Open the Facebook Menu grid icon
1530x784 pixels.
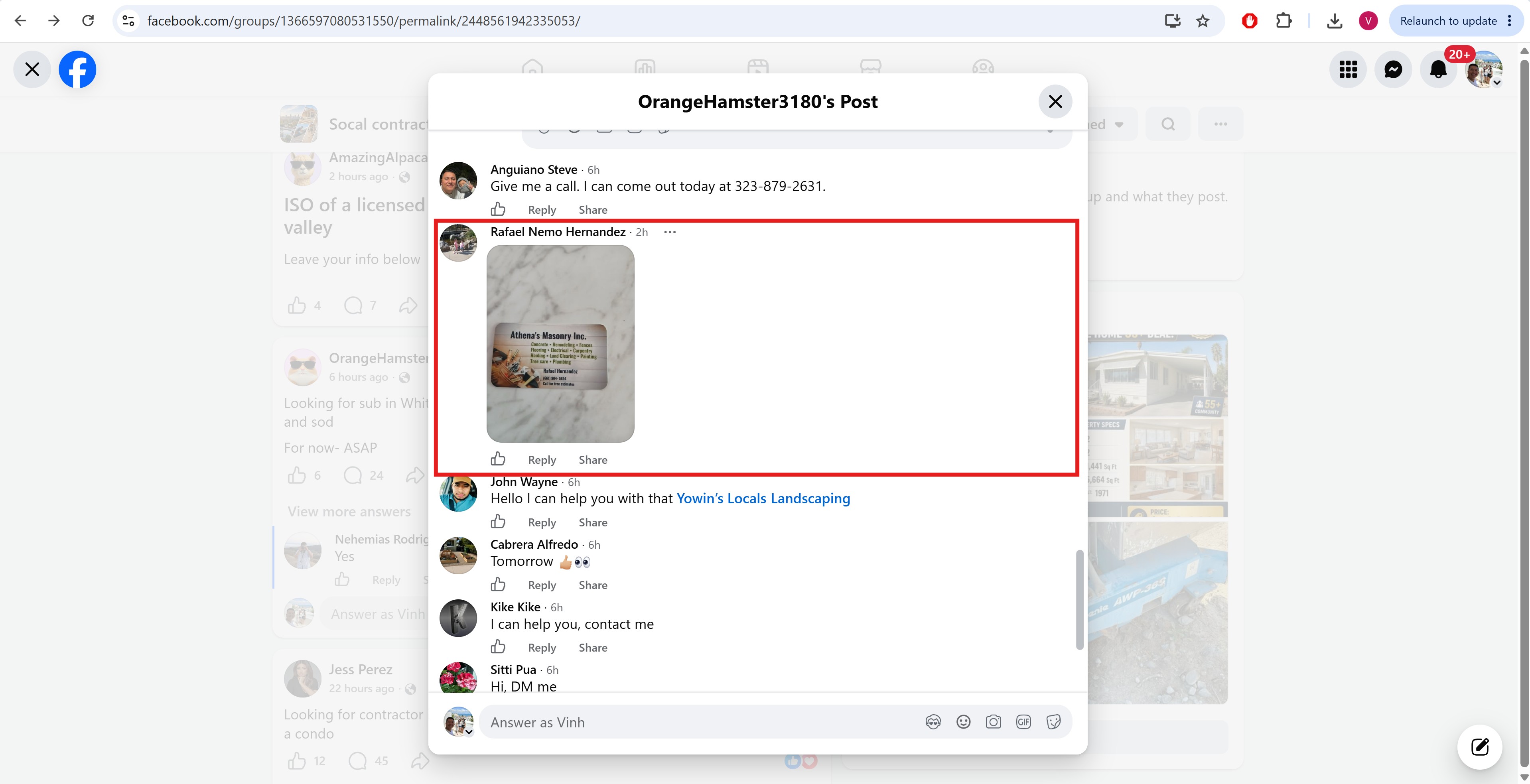tap(1348, 69)
